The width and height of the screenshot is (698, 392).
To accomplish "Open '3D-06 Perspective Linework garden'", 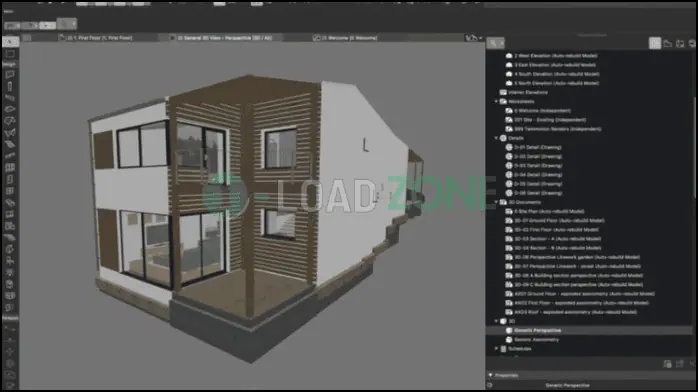I will pyautogui.click(x=577, y=257).
